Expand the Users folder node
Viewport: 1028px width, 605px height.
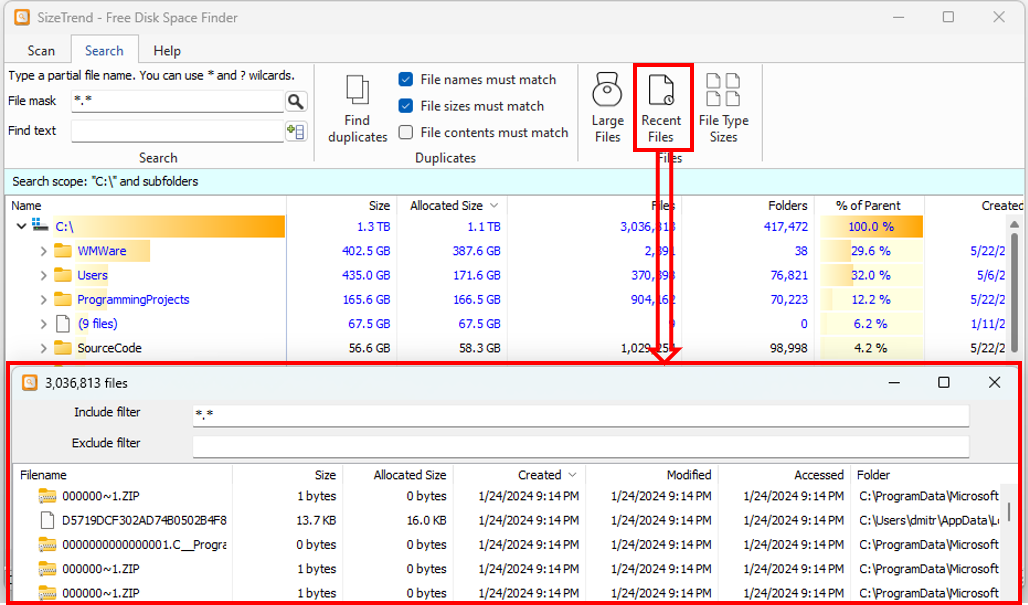[x=43, y=275]
